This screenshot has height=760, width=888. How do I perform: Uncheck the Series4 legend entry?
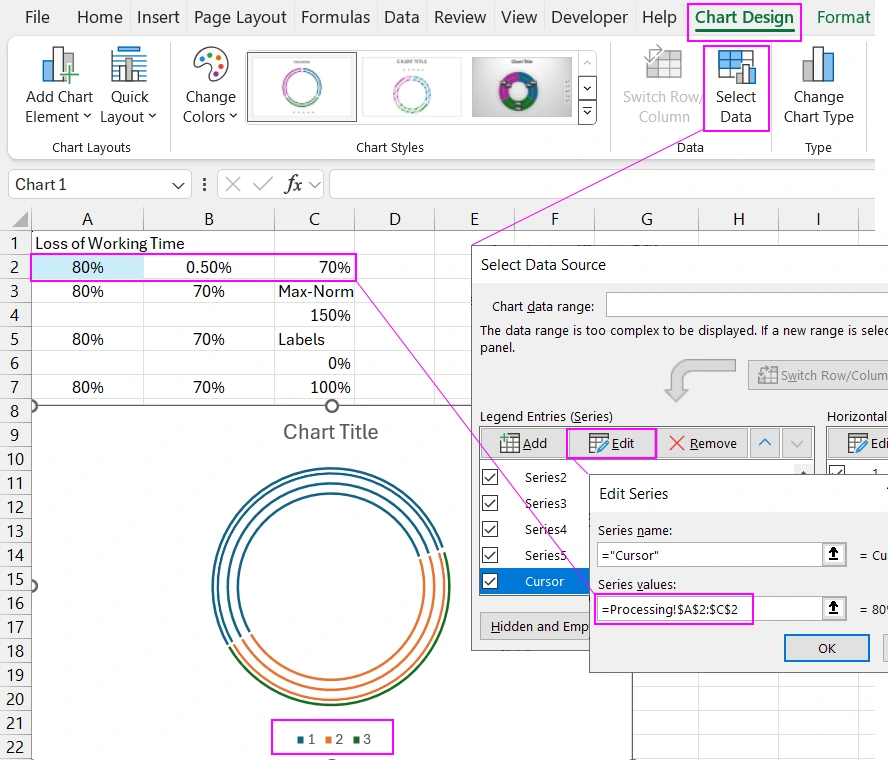pyautogui.click(x=489, y=529)
